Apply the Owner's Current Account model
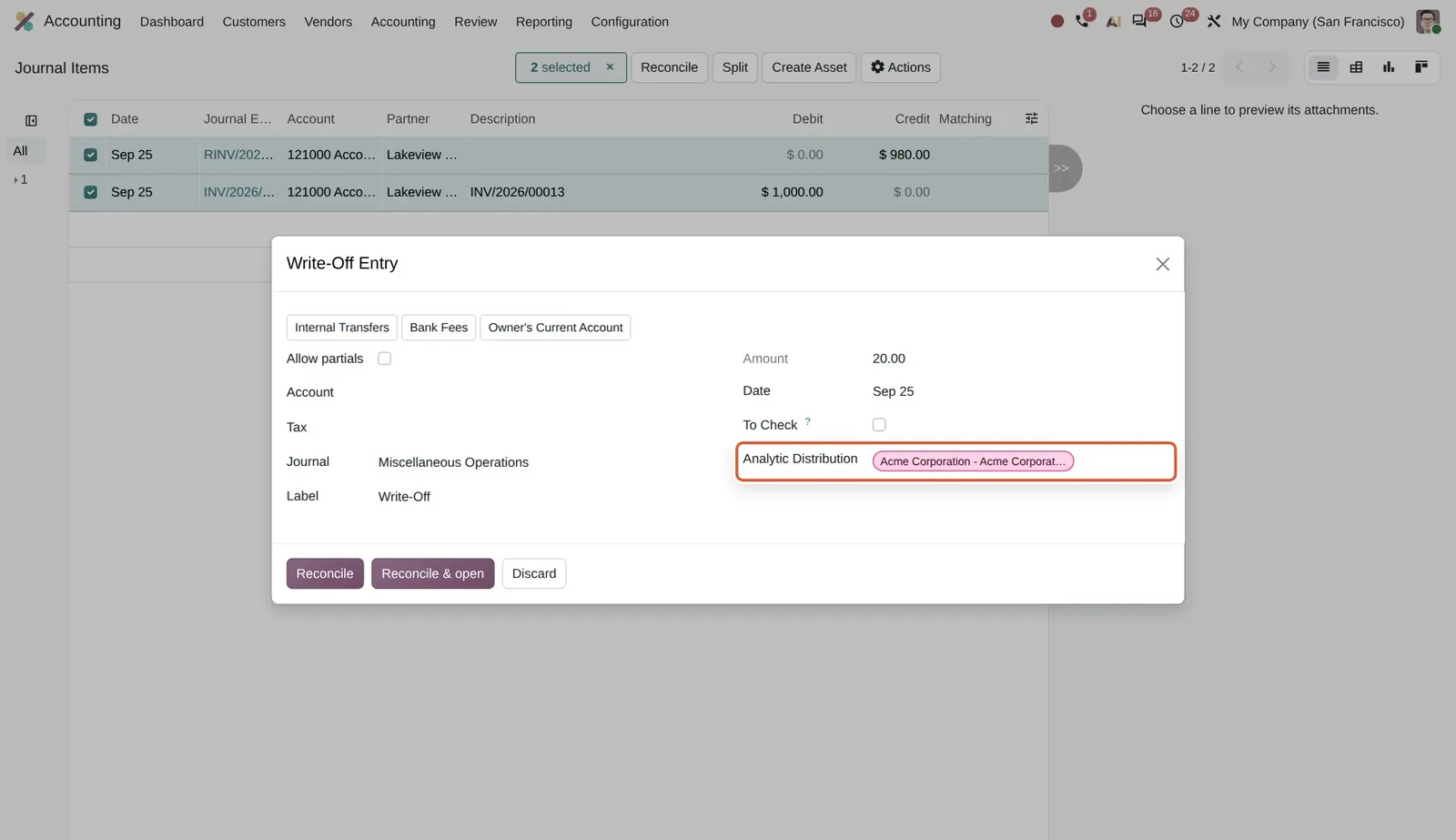Viewport: 1456px width, 840px height. coord(555,328)
